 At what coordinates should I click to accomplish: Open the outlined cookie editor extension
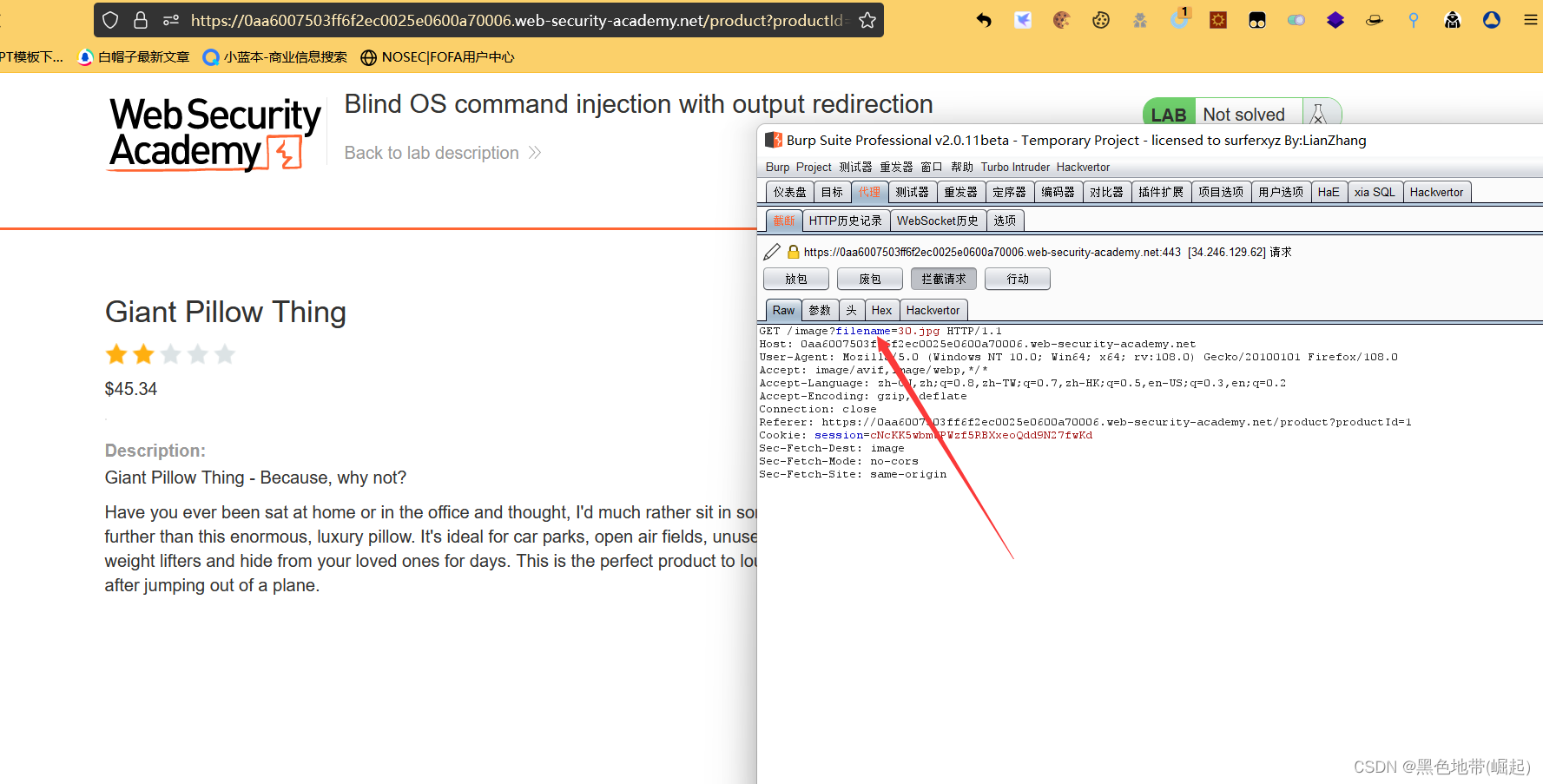click(1101, 20)
